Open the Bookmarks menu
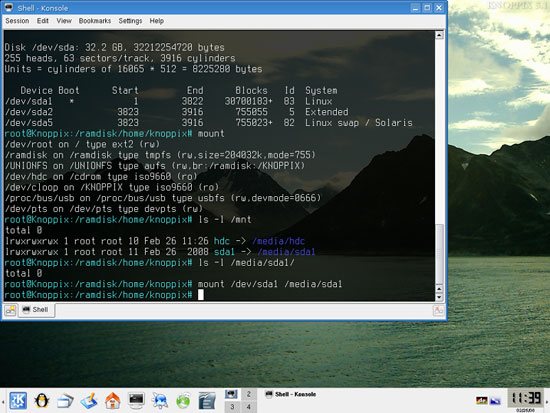 tap(95, 21)
